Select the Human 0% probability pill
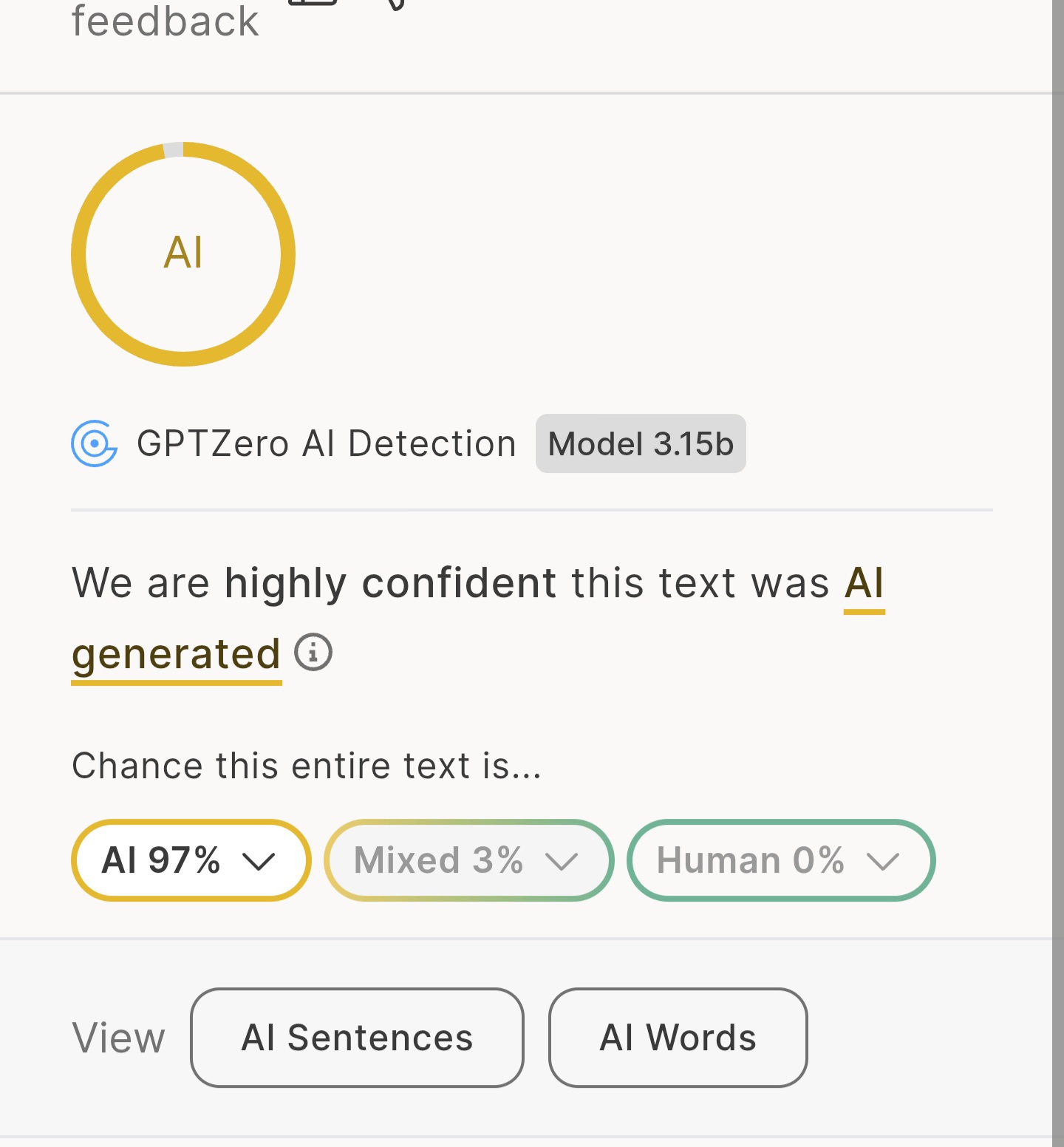1064x1147 pixels. (x=781, y=860)
